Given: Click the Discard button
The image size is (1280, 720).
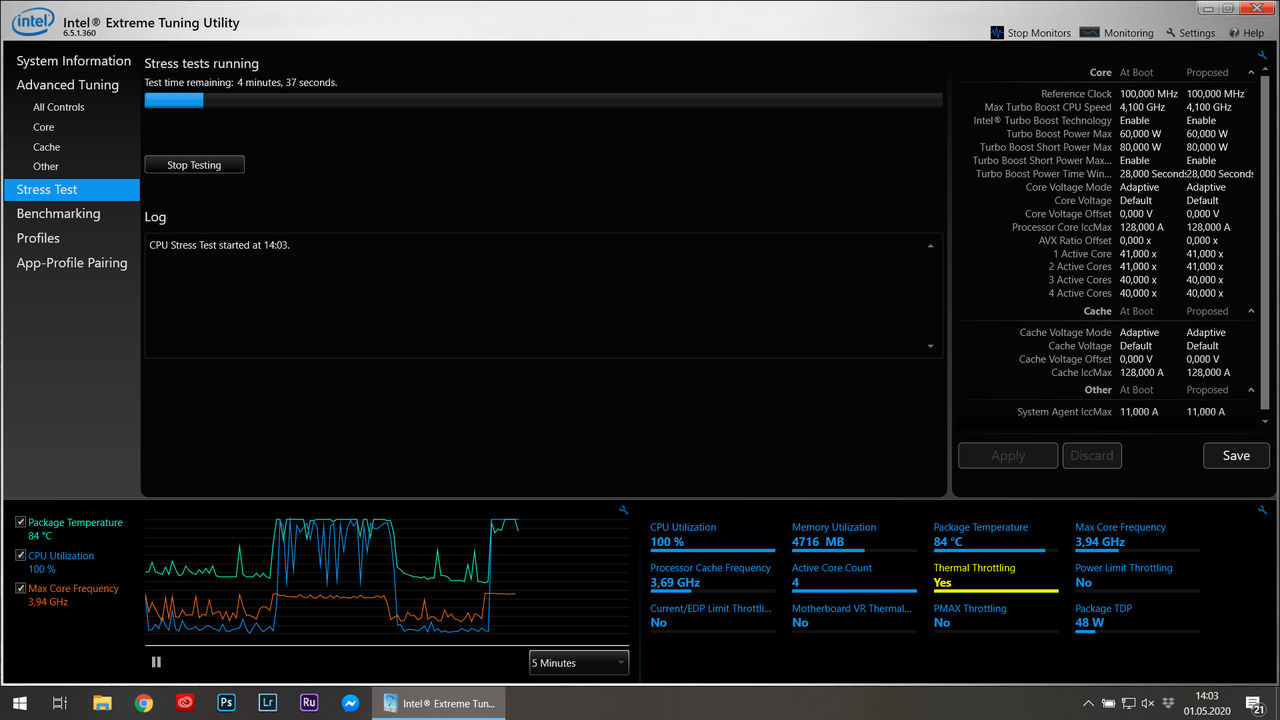Looking at the screenshot, I should coord(1092,456).
